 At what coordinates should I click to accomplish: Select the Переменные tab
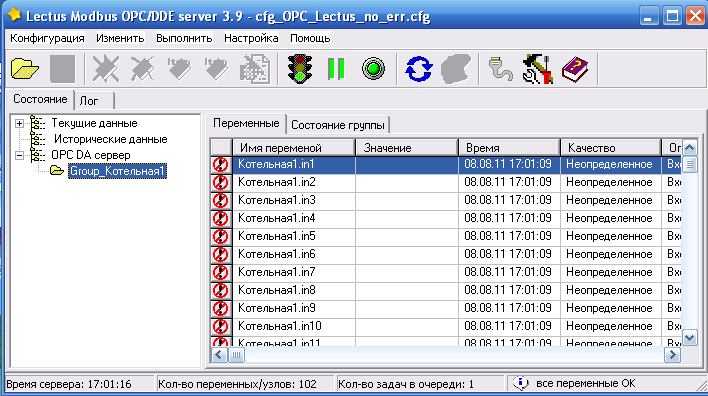247,123
